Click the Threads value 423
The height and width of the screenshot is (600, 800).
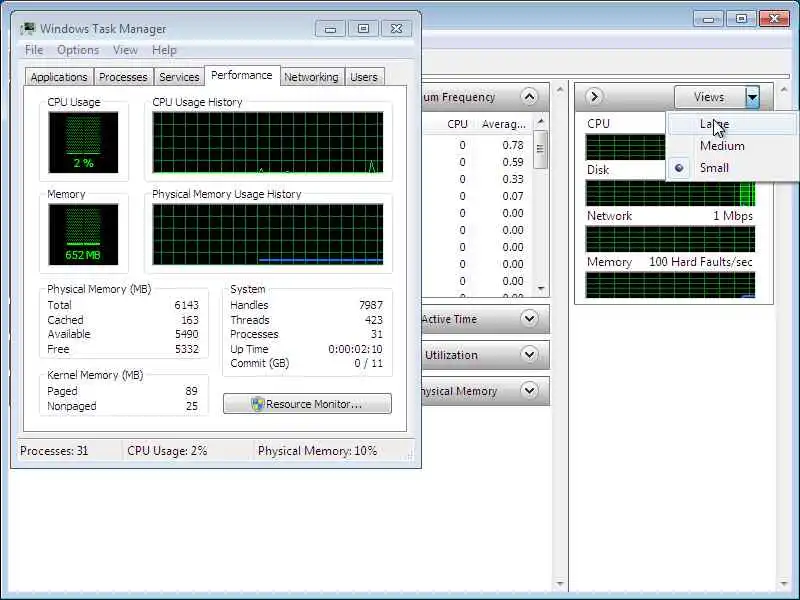pos(373,320)
